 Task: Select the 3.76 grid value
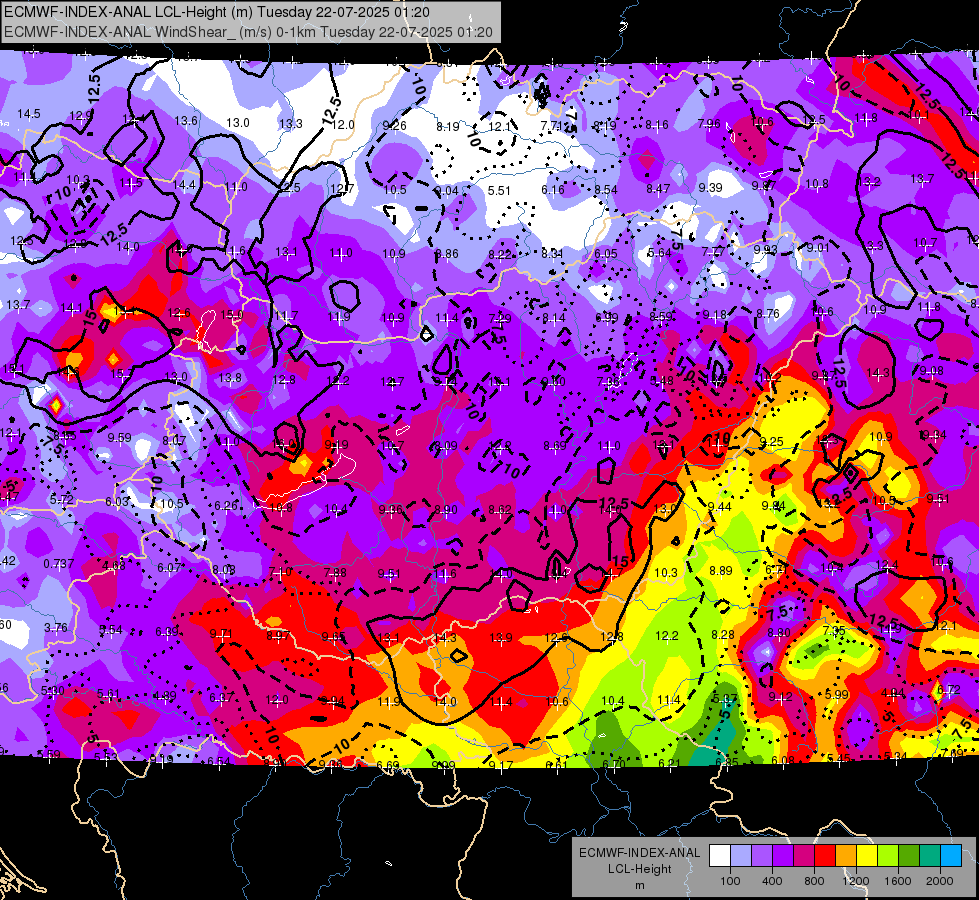pyautogui.click(x=56, y=628)
